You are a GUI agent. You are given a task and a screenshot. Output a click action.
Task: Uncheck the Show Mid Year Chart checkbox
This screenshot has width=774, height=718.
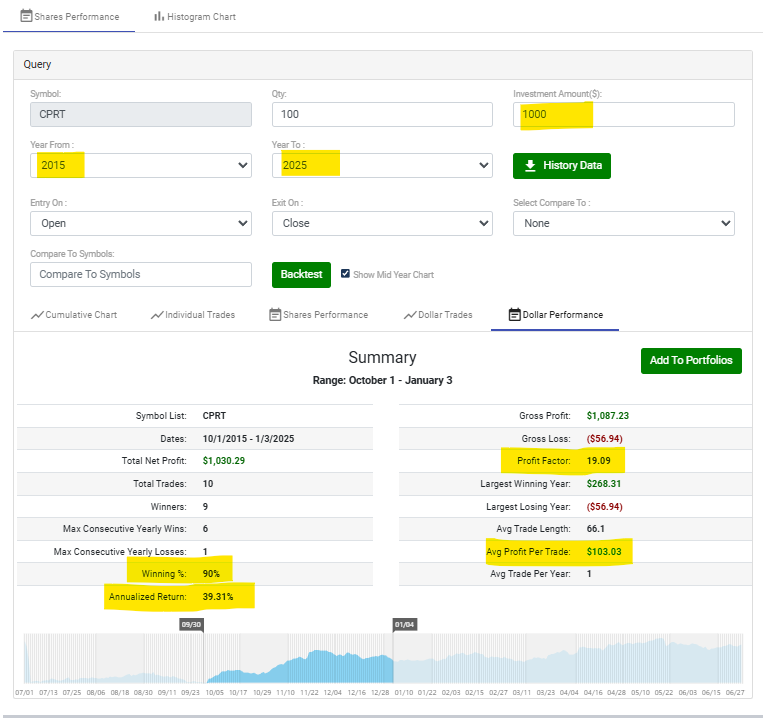click(x=345, y=274)
